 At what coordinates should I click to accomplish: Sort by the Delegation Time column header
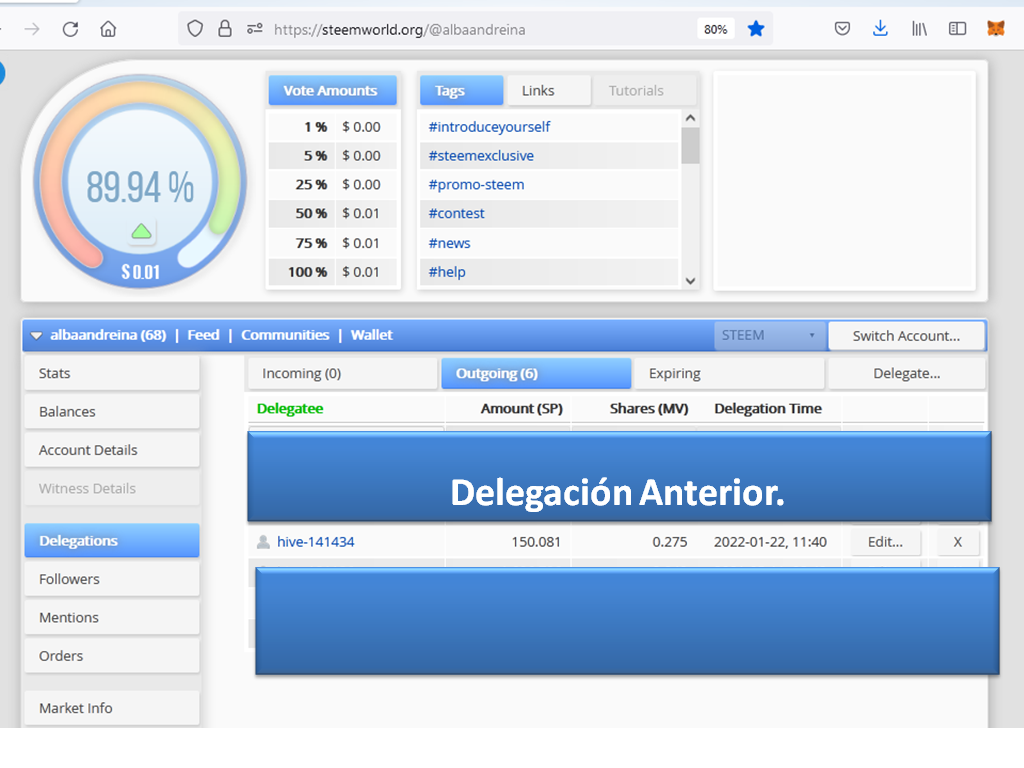768,409
